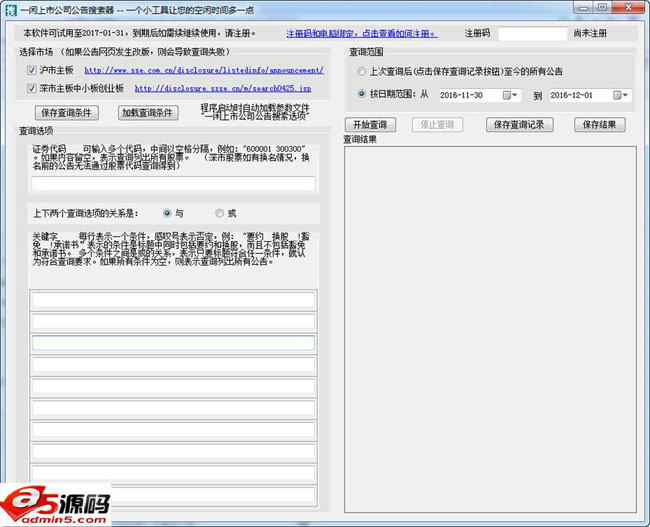Viewport: 650px width, 527px height.
Task: Open the end date 2016-12-01 calendar dropdown
Action: (x=621, y=95)
